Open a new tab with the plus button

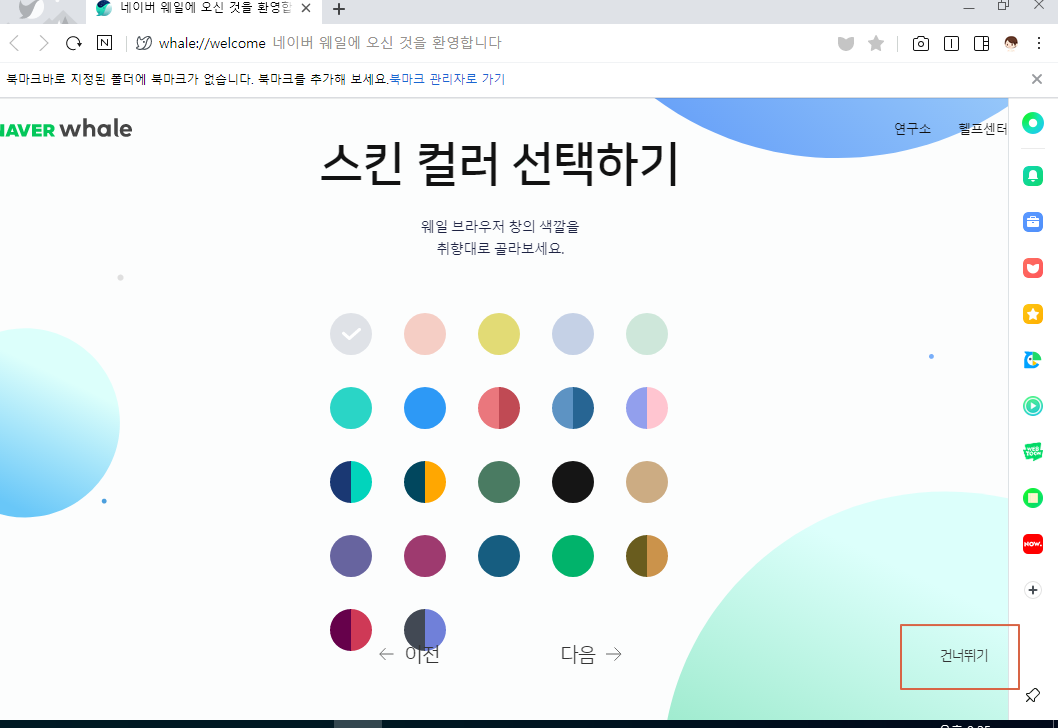tap(339, 9)
